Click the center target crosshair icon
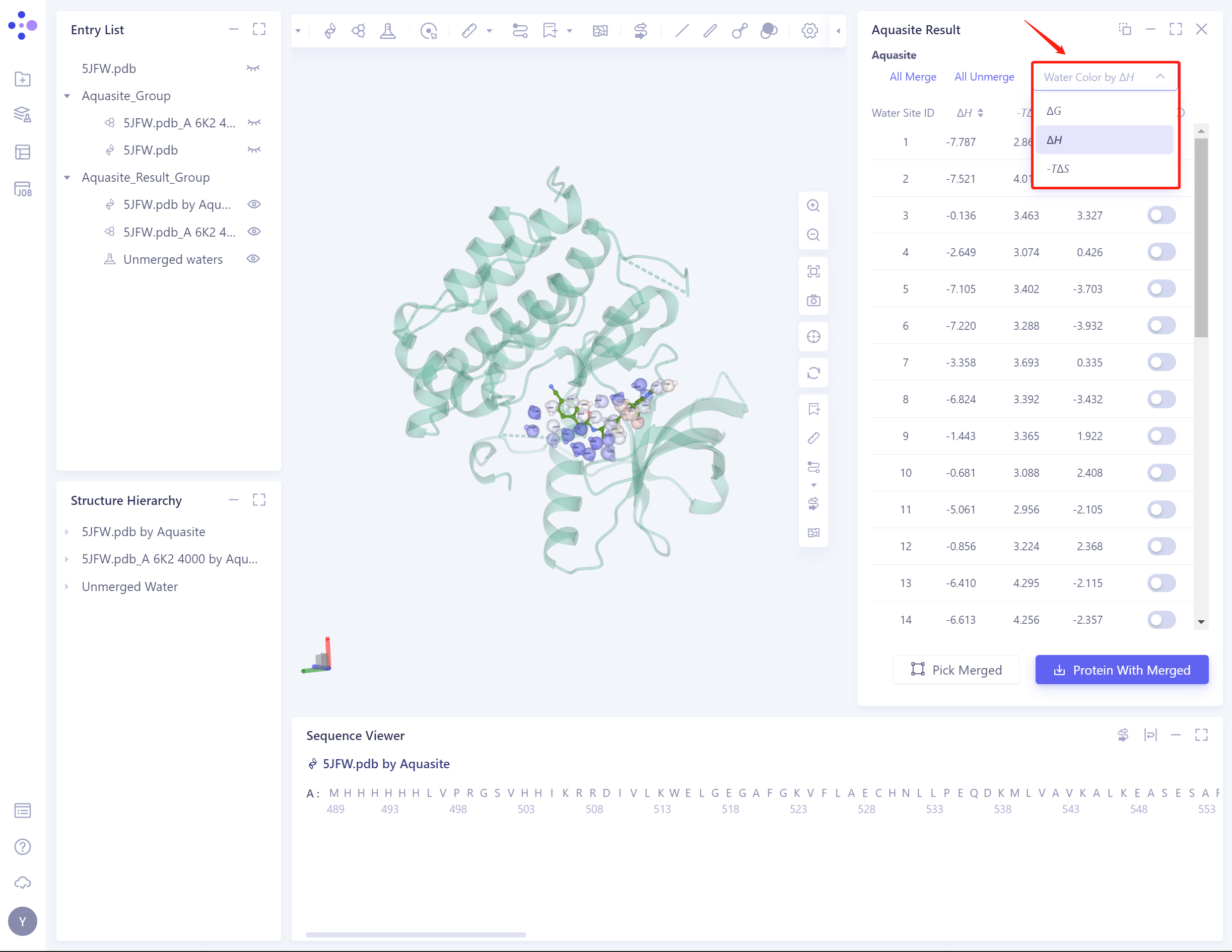Image resolution: width=1232 pixels, height=952 pixels. pyautogui.click(x=813, y=337)
